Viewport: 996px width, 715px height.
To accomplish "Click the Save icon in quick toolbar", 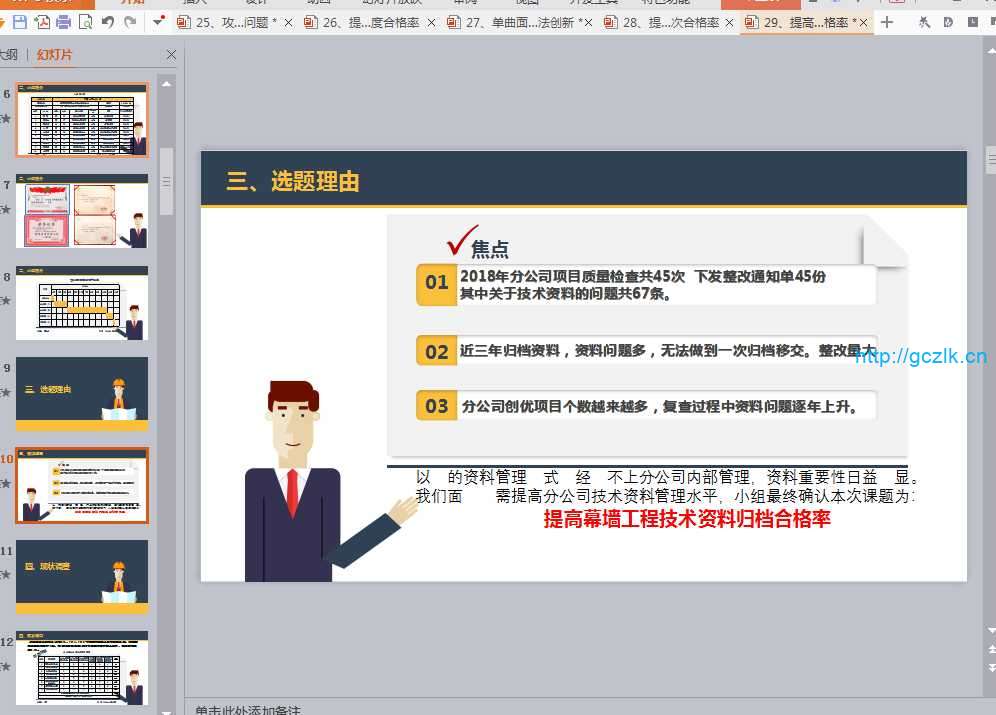I will tap(20, 22).
